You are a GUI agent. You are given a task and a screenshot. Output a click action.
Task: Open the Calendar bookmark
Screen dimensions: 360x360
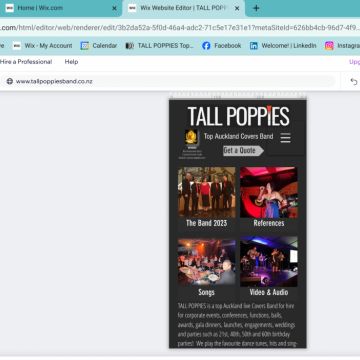point(99,46)
